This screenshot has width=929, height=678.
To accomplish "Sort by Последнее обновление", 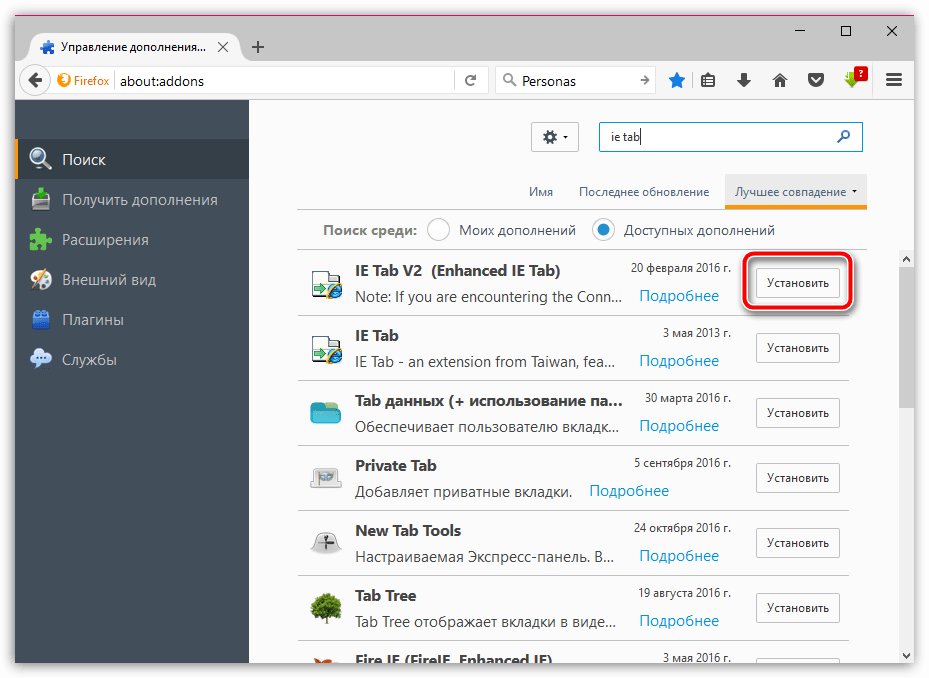I will 644,191.
